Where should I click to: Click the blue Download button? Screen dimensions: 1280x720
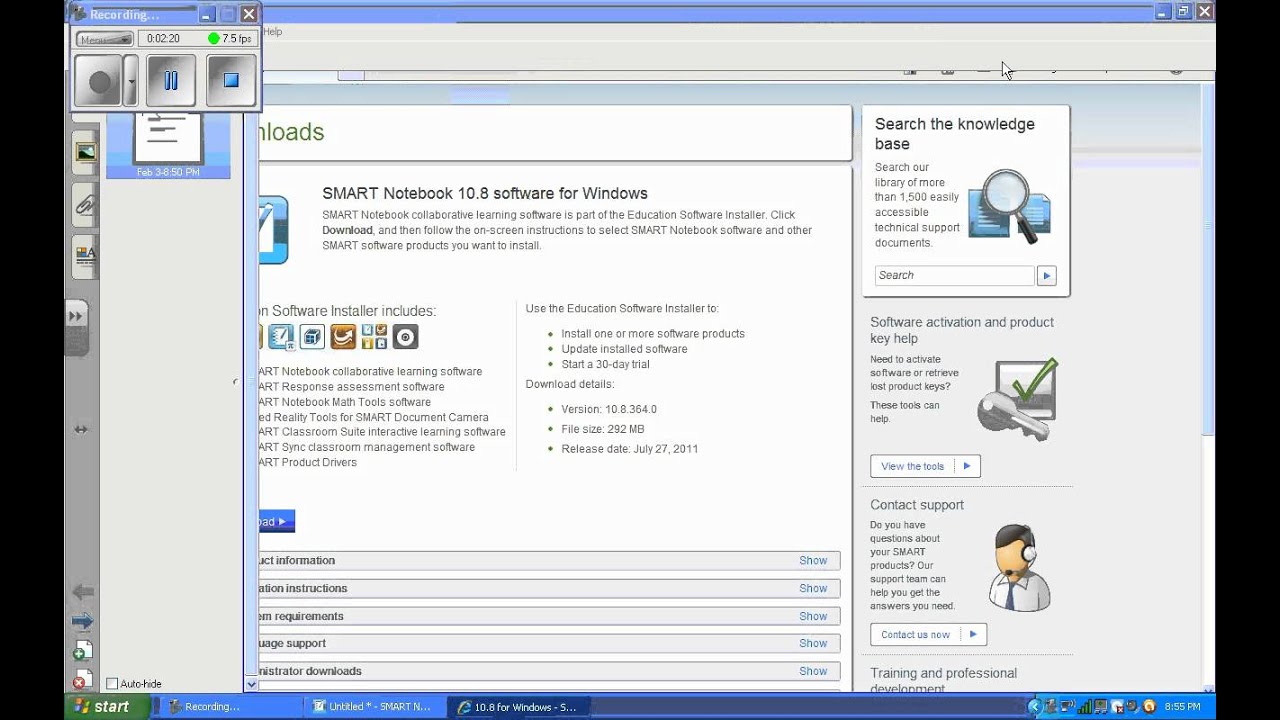tap(277, 521)
